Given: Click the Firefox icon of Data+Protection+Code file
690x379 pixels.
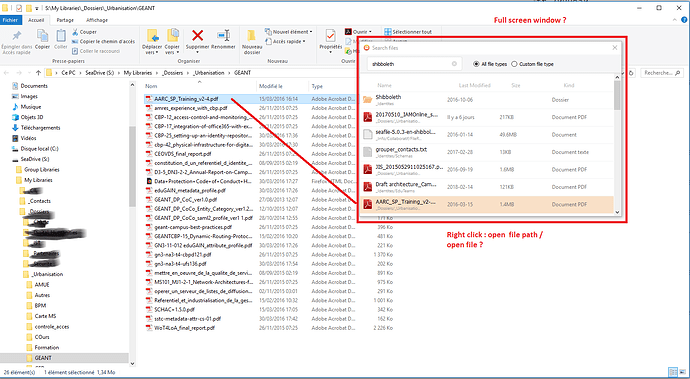Looking at the screenshot, I should tap(149, 181).
